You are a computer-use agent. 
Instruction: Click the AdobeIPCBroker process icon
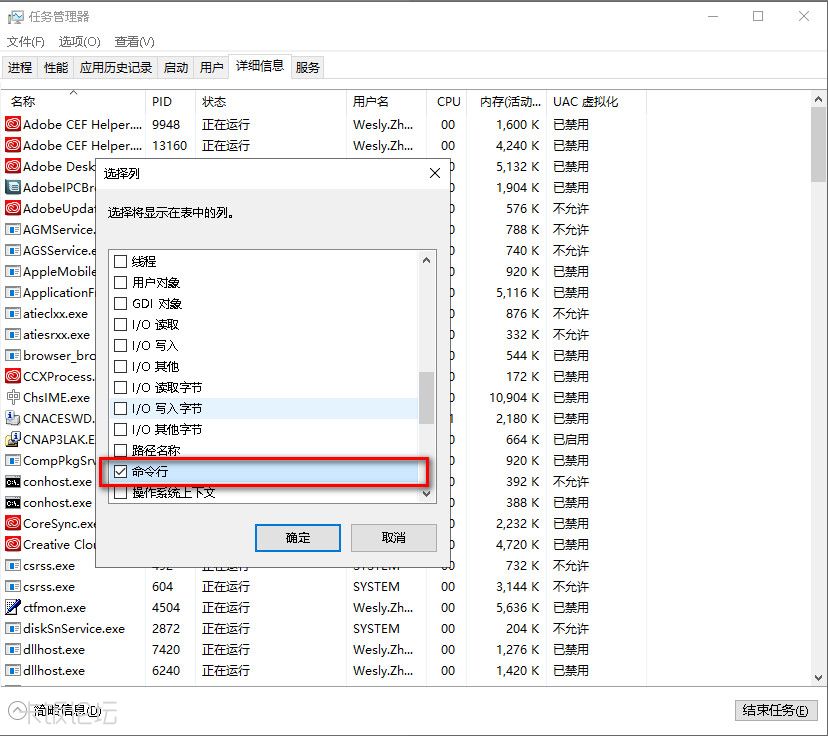pyautogui.click(x=13, y=187)
